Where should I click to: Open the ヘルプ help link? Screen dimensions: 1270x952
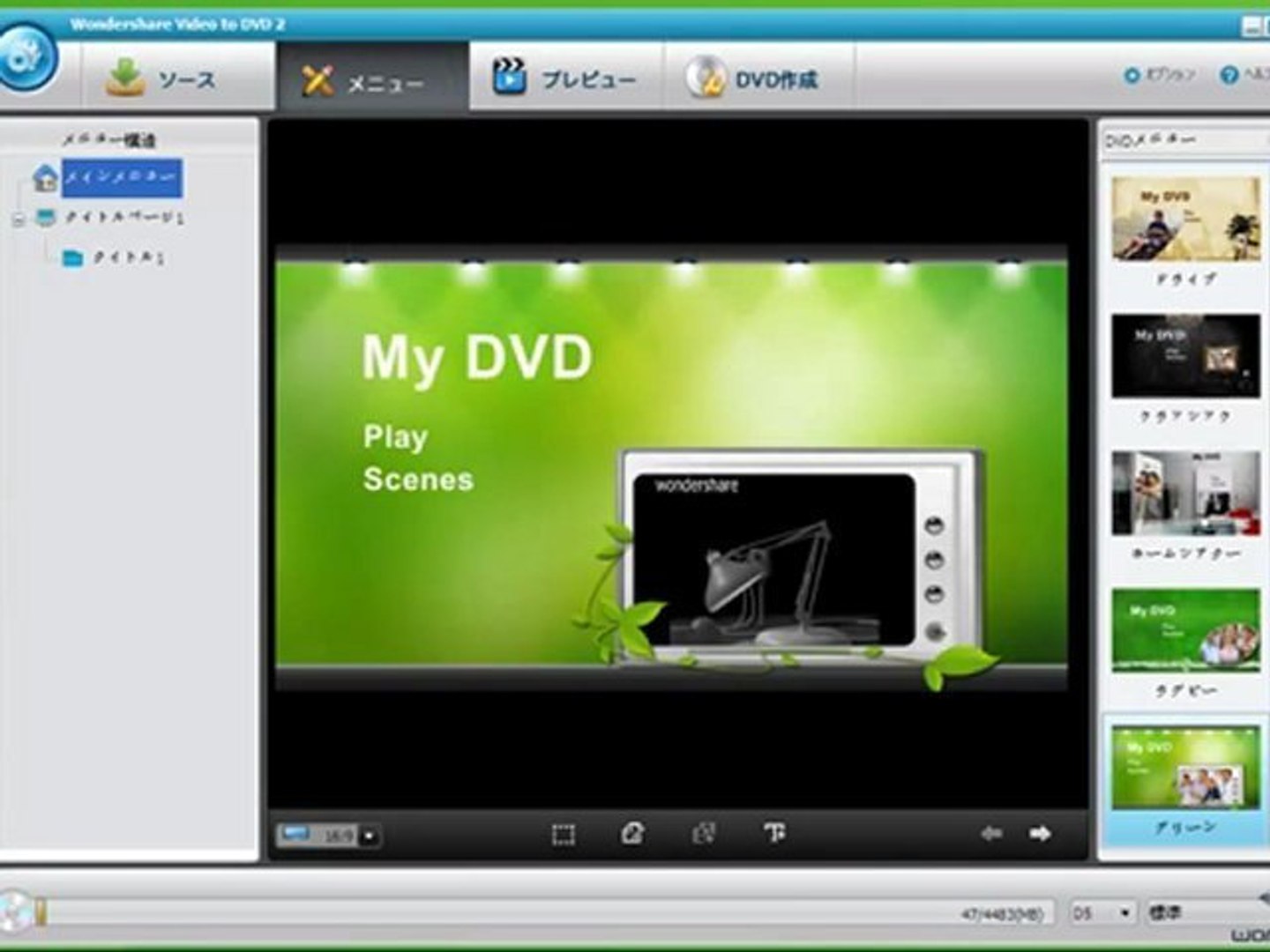1244,75
